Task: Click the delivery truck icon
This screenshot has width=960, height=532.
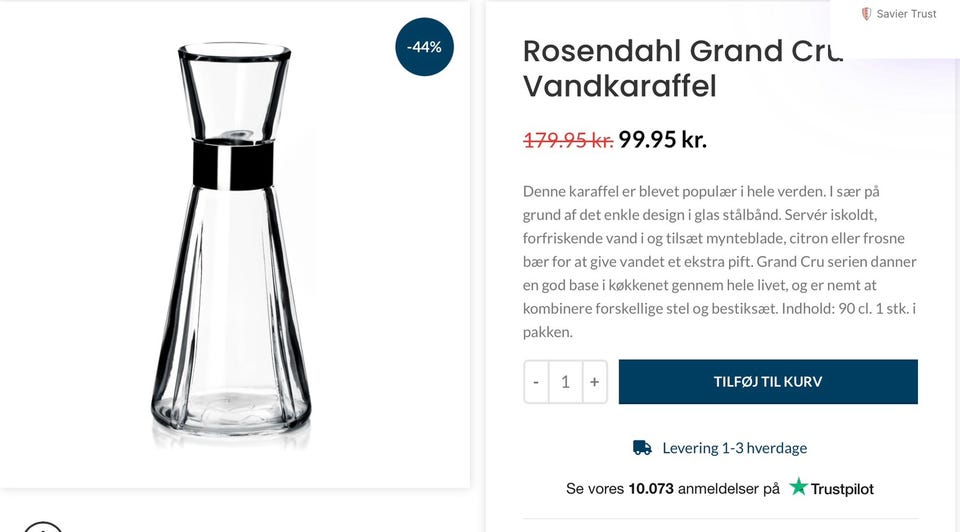Action: 642,448
